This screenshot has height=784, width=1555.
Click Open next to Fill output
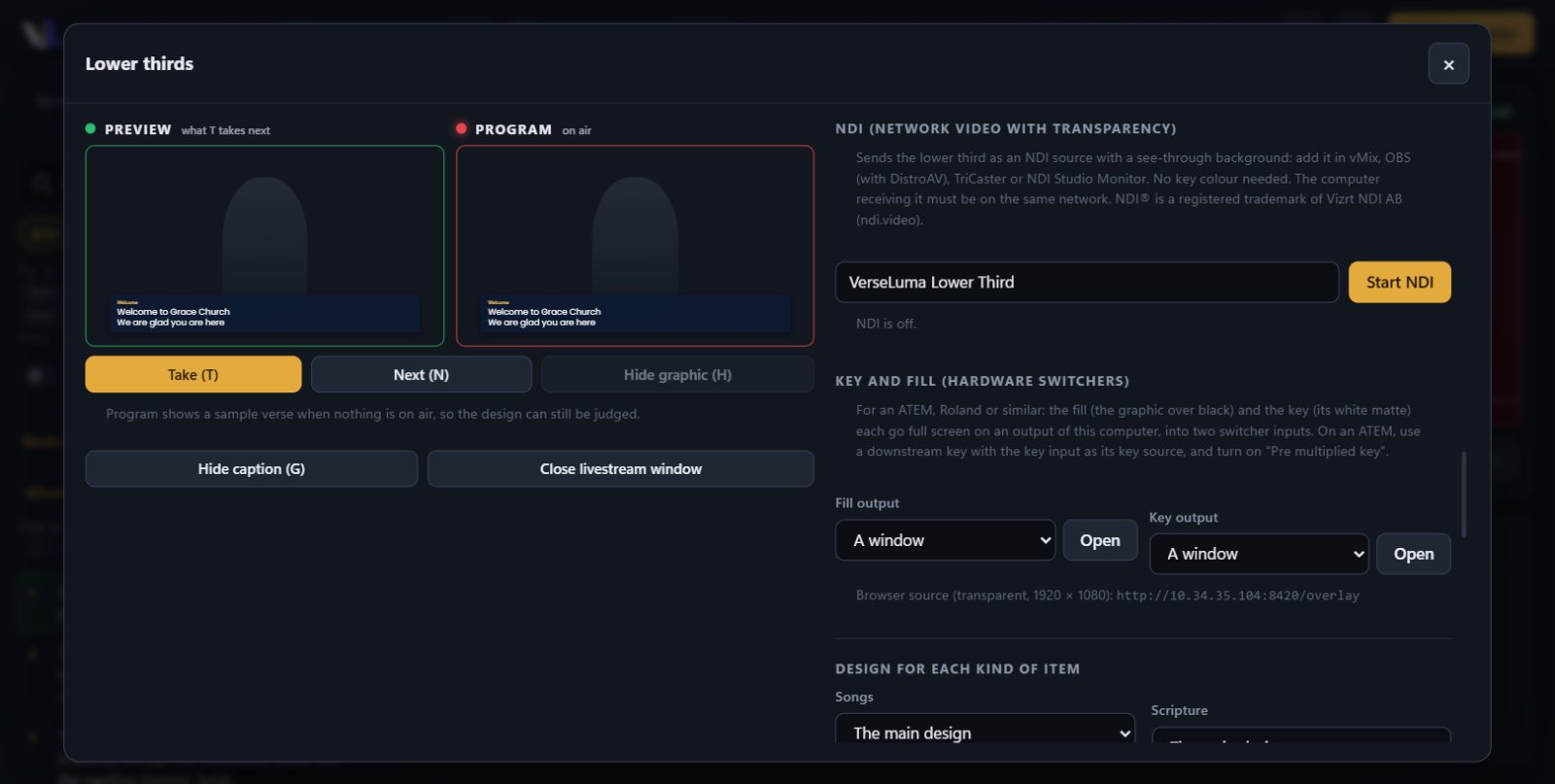[1100, 540]
